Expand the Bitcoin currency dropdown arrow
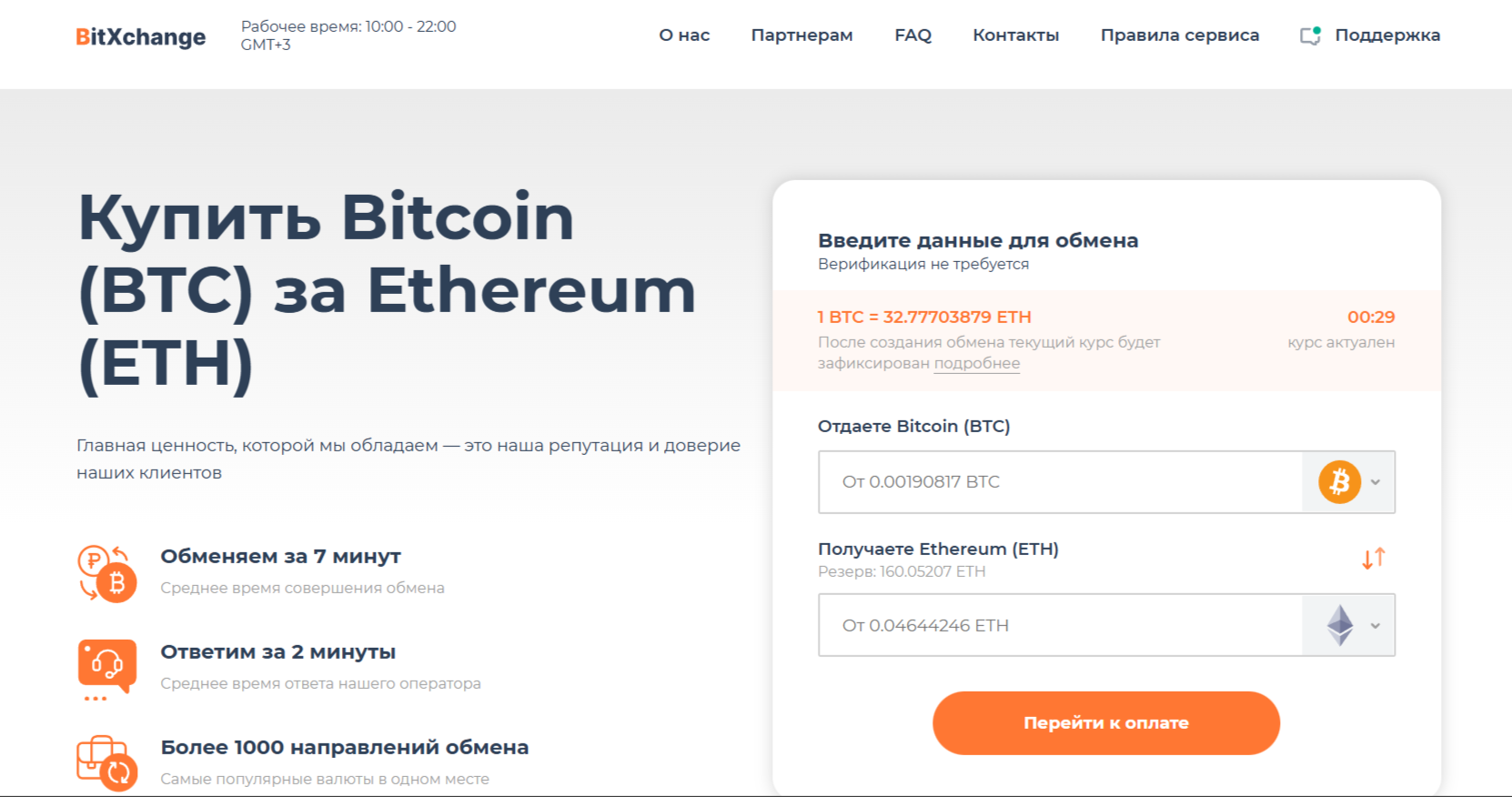This screenshot has width=1512, height=797. point(1376,482)
